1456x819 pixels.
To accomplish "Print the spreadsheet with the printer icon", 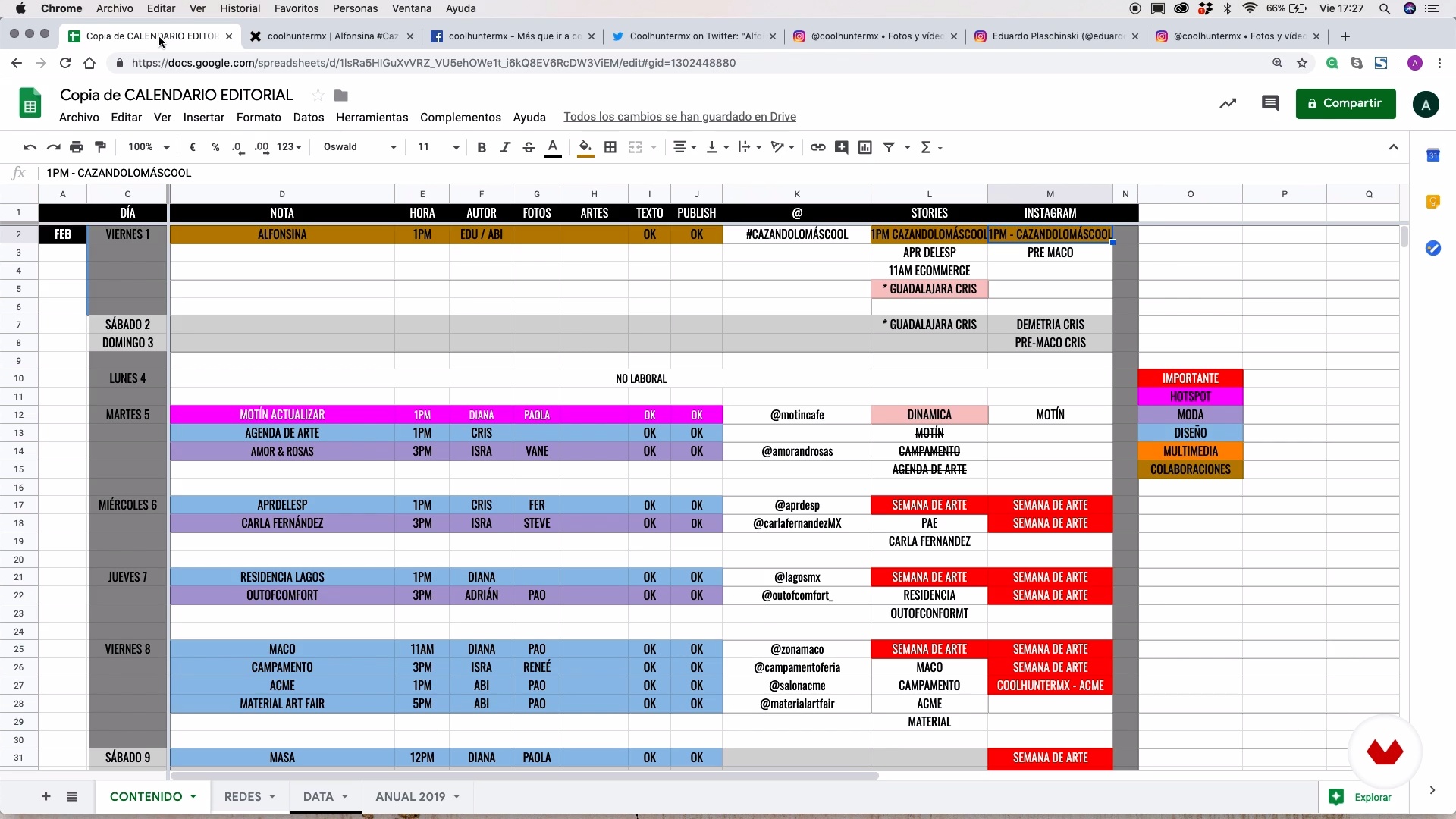I will (x=77, y=147).
